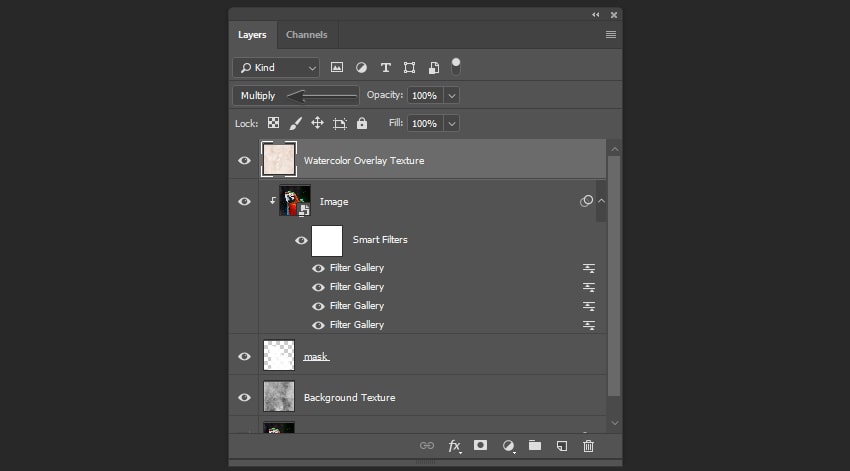850x471 pixels.
Task: Close the Layers panel
Action: (x=614, y=15)
